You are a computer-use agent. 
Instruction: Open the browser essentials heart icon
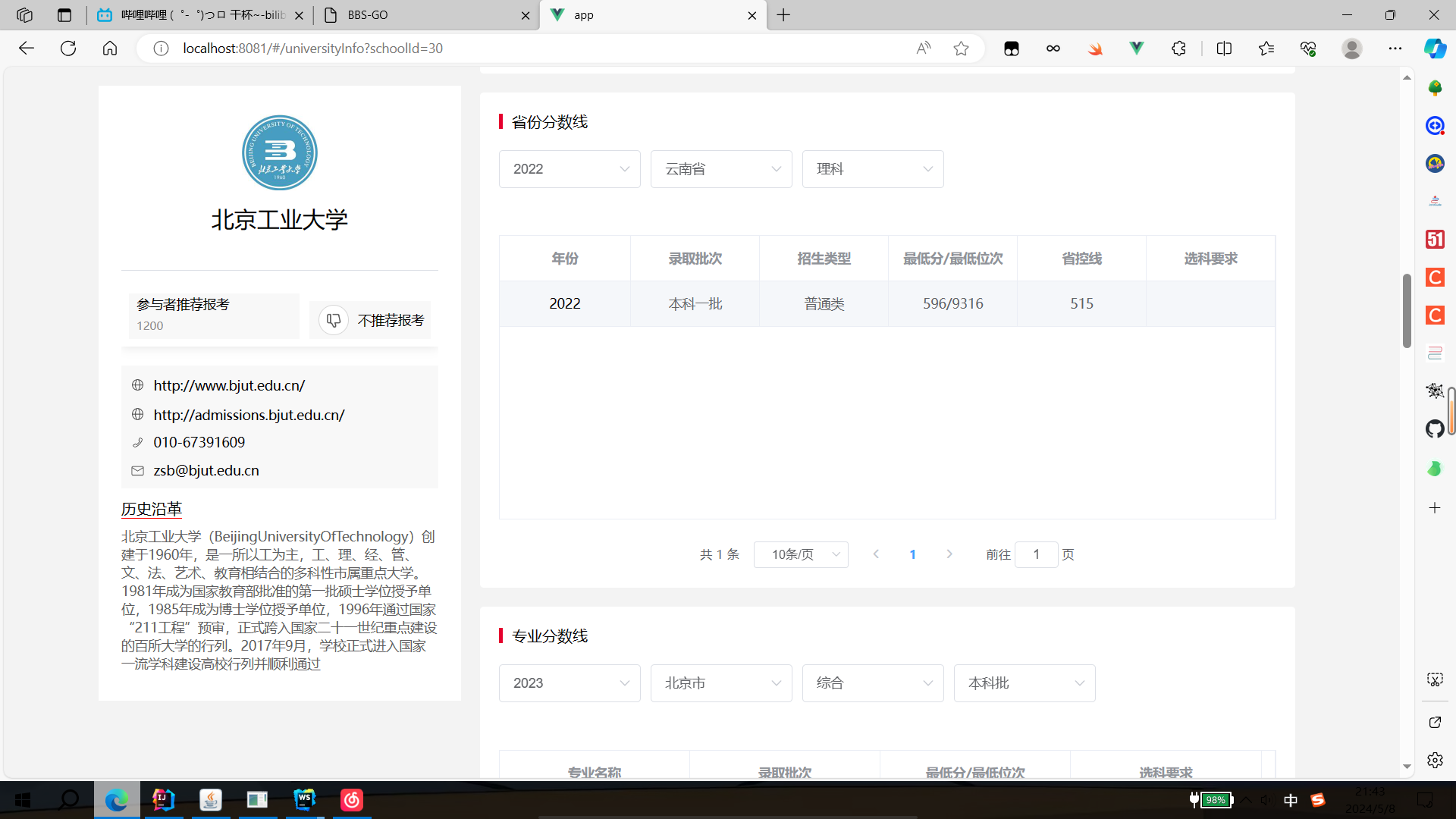1308,49
